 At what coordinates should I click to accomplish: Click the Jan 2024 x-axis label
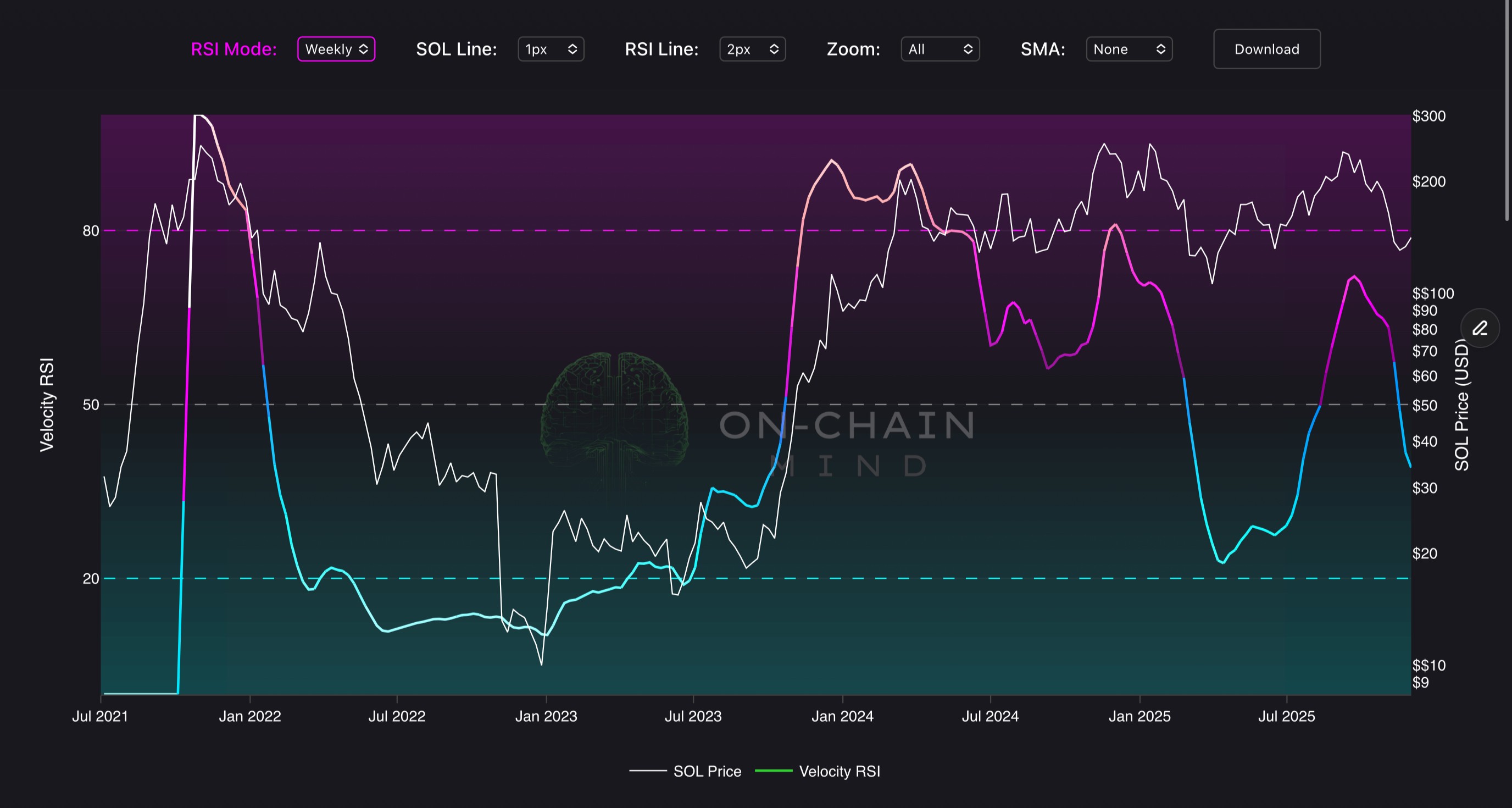tap(842, 716)
